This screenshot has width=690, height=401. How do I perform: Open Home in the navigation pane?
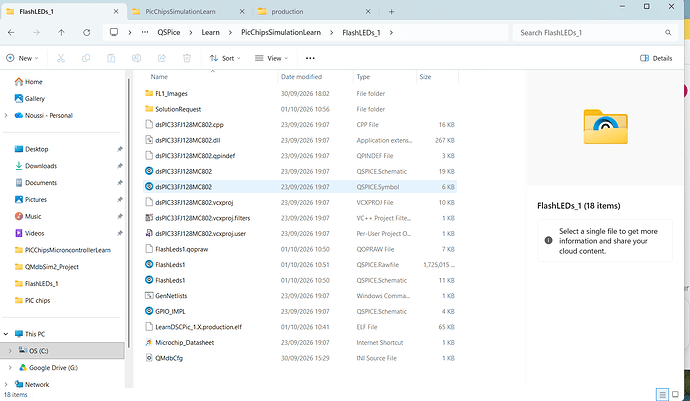[x=33, y=82]
